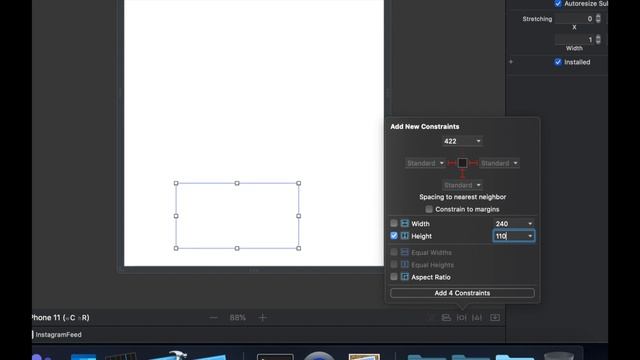Click the 'Aspect Ratio' label
This screenshot has width=640, height=360.
pos(431,277)
